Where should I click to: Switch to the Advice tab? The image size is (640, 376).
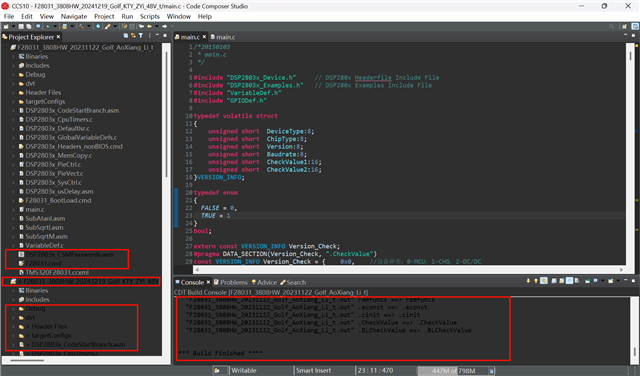click(x=264, y=283)
